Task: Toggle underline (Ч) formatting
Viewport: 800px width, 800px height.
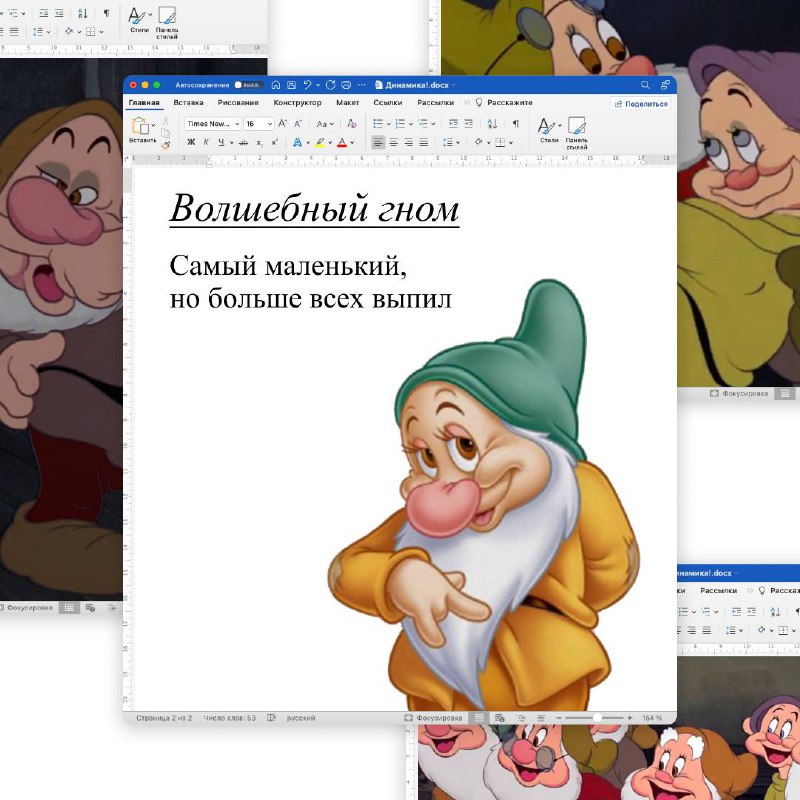Action: coord(221,143)
